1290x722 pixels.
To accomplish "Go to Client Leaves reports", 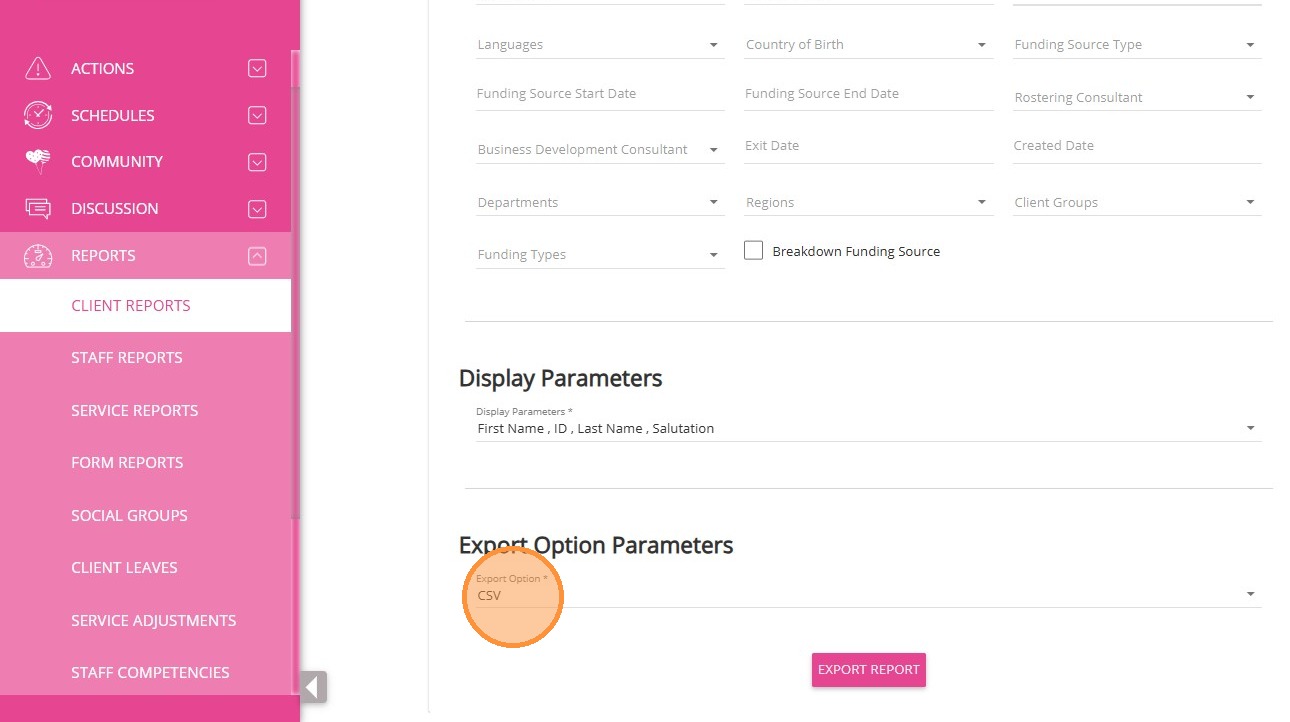I will pyautogui.click(x=125, y=568).
